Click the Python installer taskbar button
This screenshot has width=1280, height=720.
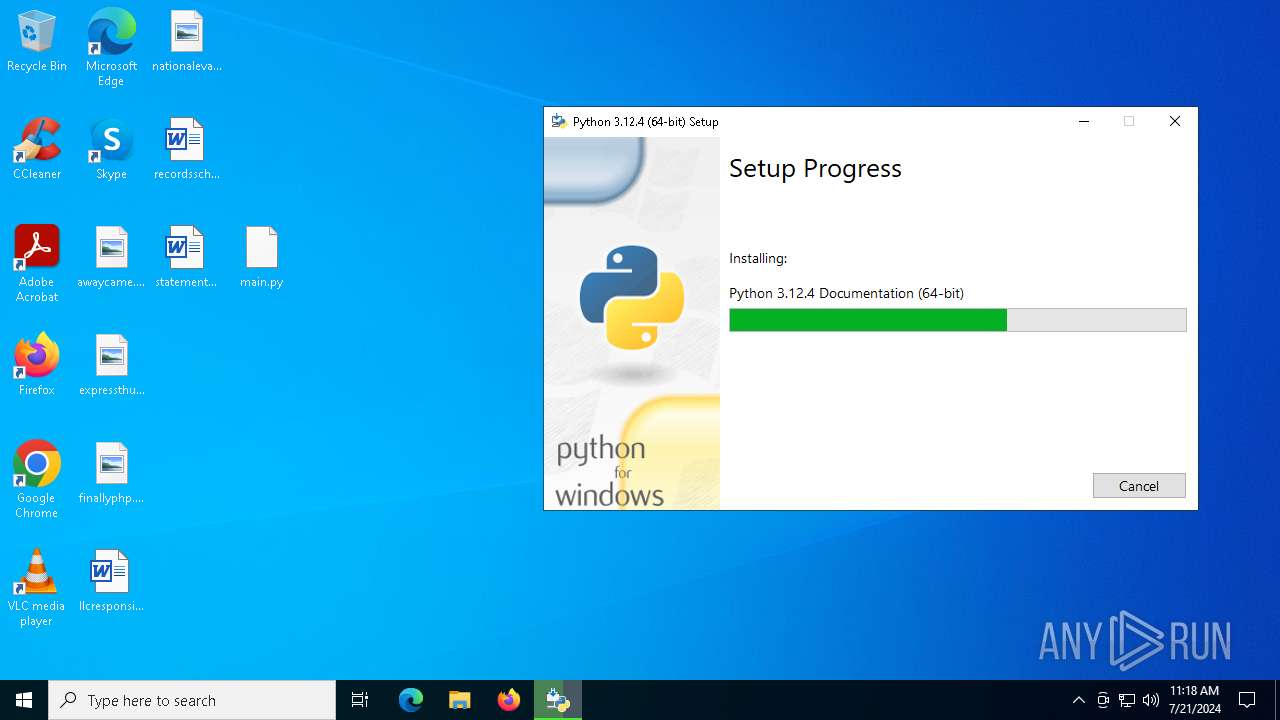558,700
